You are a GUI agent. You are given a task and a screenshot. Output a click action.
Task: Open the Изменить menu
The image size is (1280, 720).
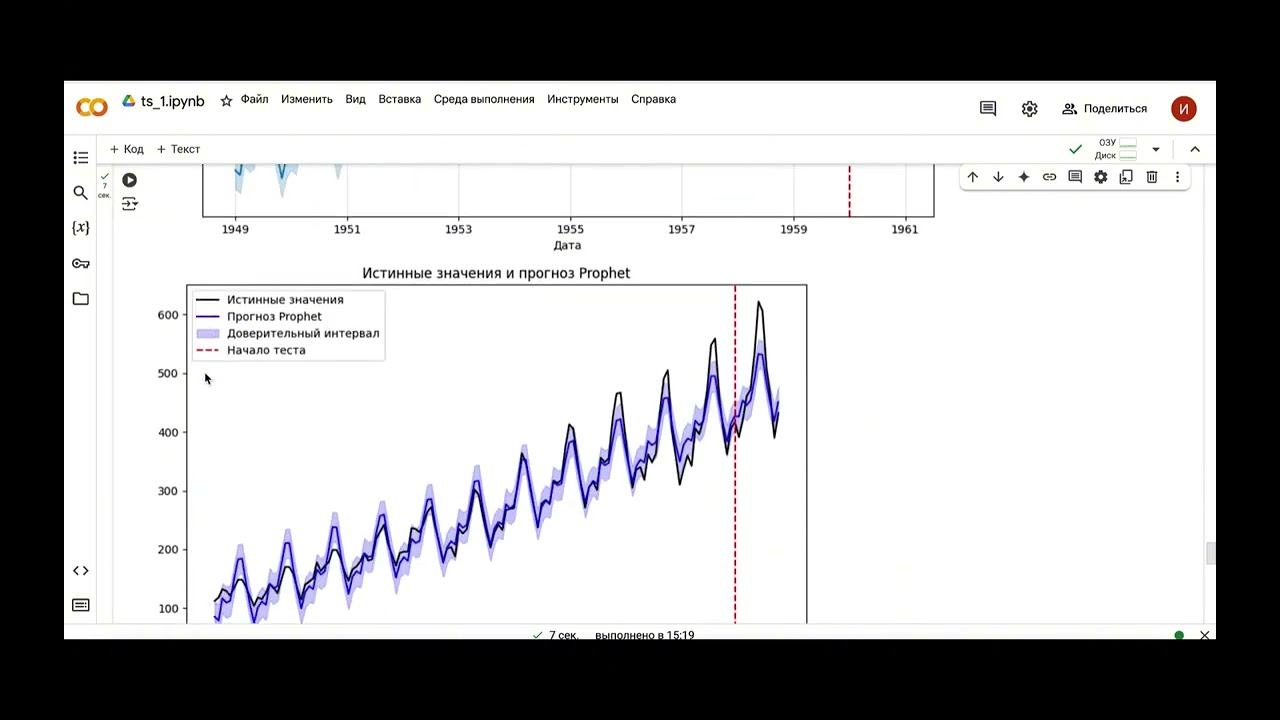point(307,100)
